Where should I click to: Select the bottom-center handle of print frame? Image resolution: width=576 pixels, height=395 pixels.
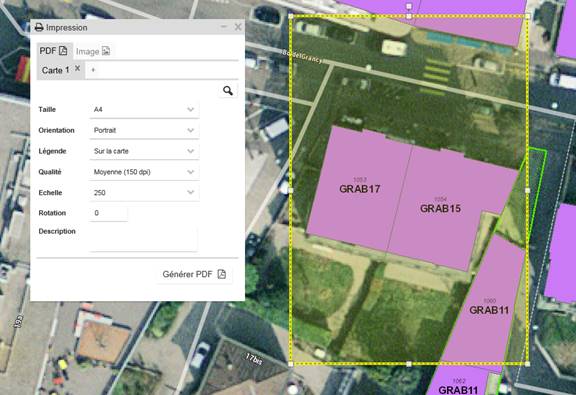click(409, 364)
